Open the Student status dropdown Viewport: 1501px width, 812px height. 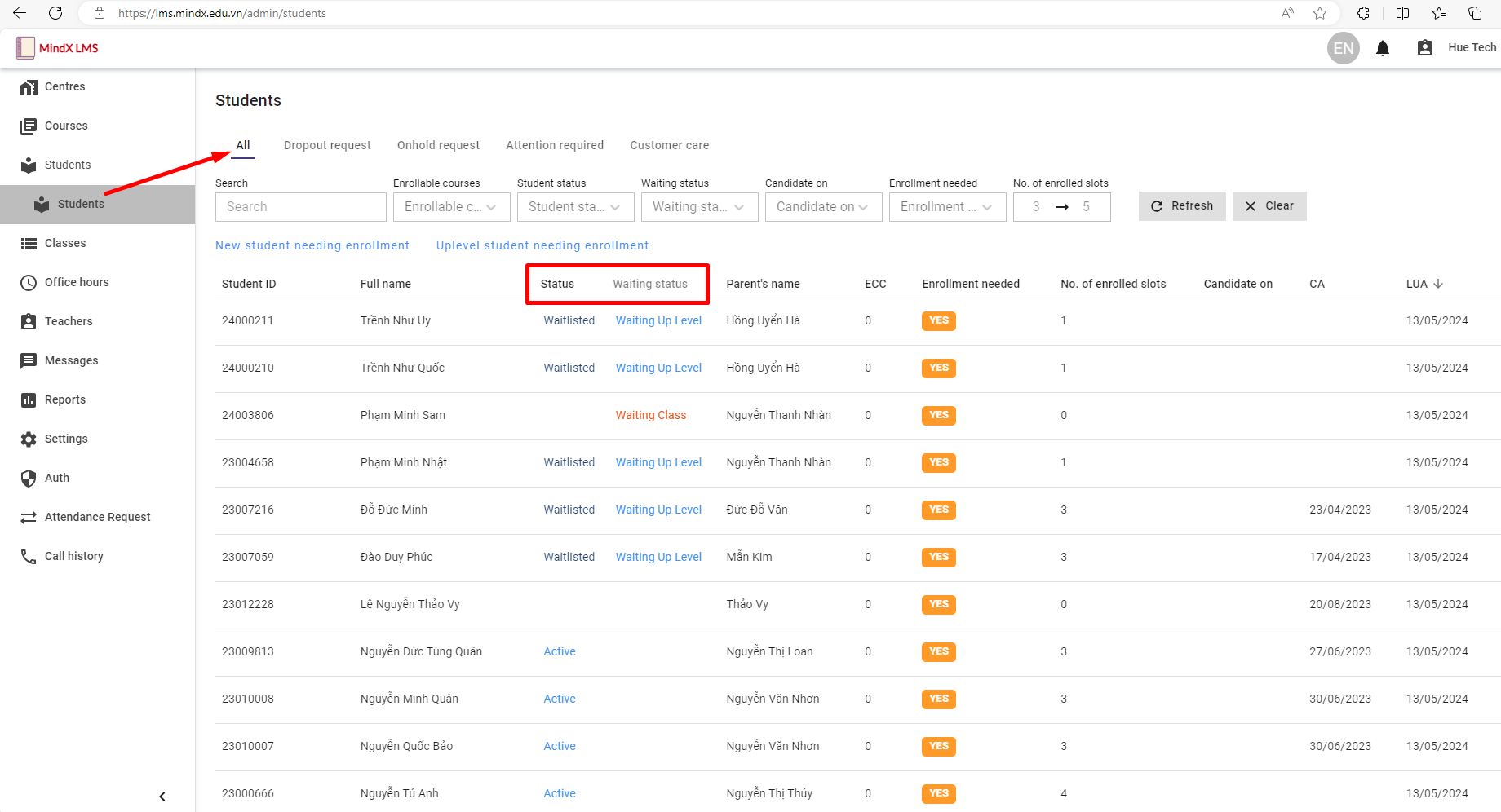tap(575, 207)
